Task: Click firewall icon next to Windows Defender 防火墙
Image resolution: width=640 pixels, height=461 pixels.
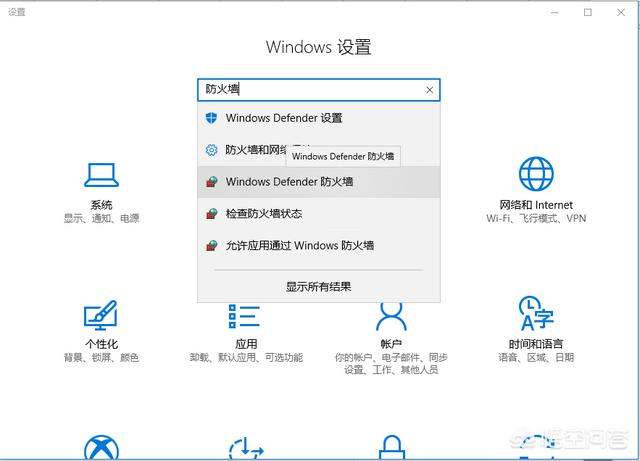Action: [x=211, y=182]
